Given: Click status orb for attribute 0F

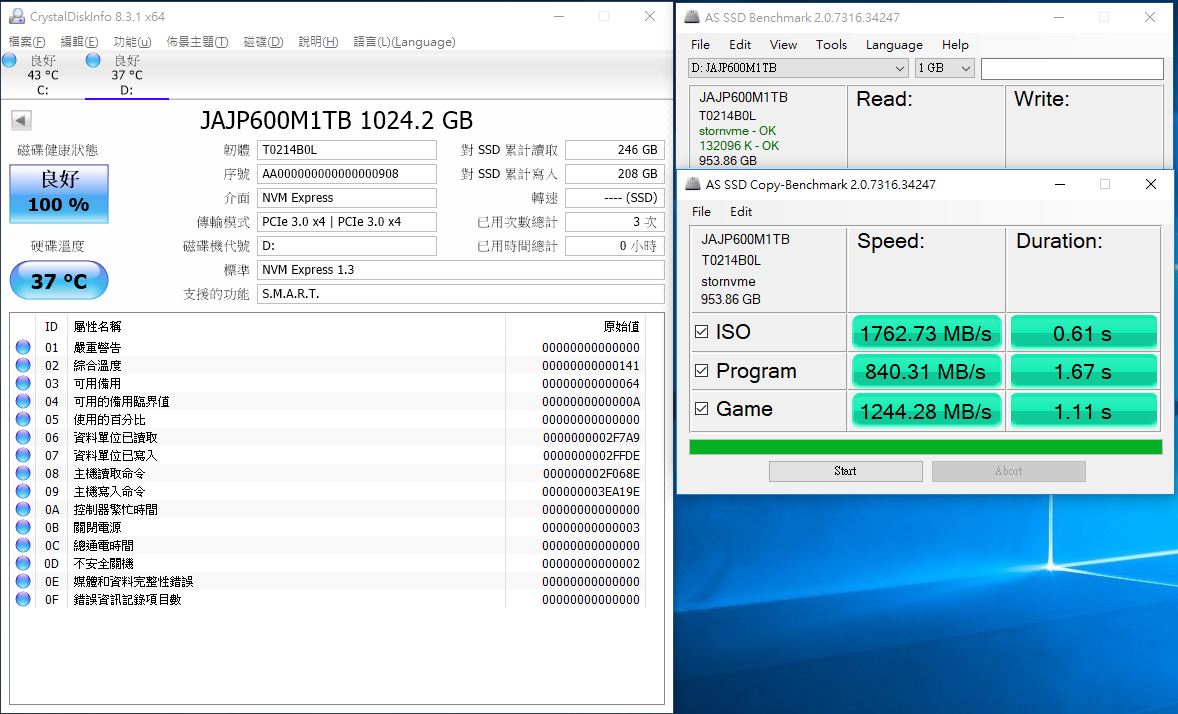Looking at the screenshot, I should point(23,600).
